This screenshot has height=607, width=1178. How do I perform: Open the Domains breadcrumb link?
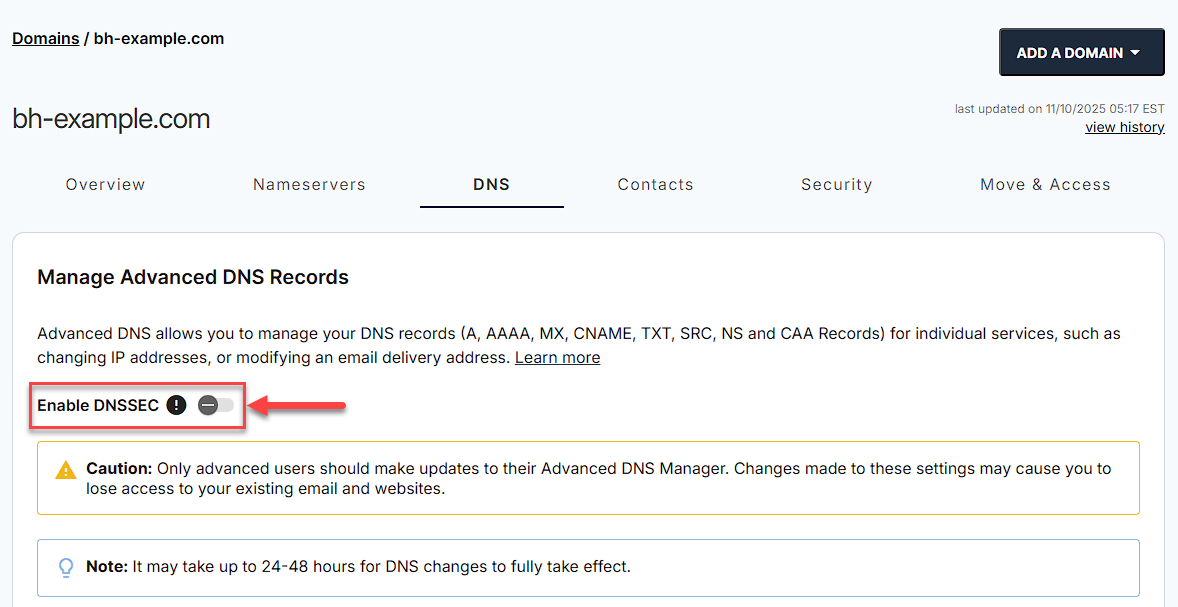click(x=45, y=38)
